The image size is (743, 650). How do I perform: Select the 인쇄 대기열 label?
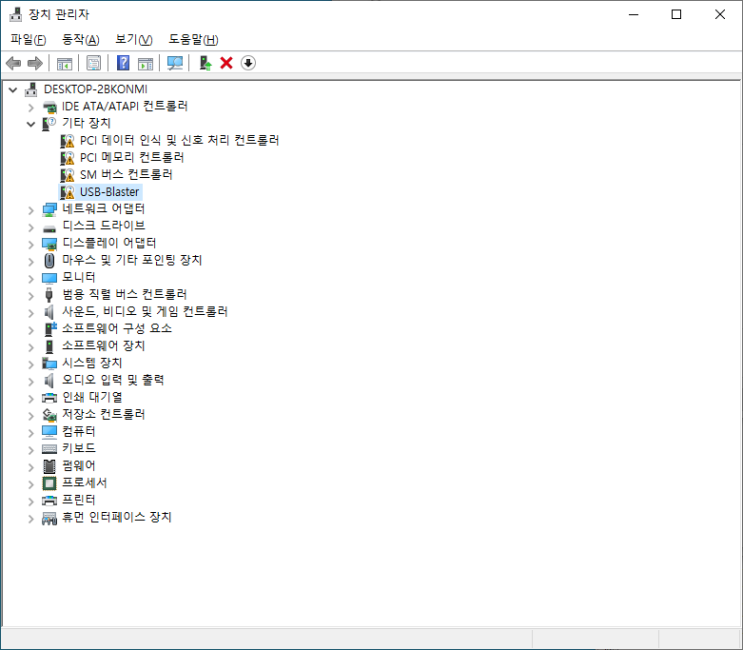pos(92,397)
